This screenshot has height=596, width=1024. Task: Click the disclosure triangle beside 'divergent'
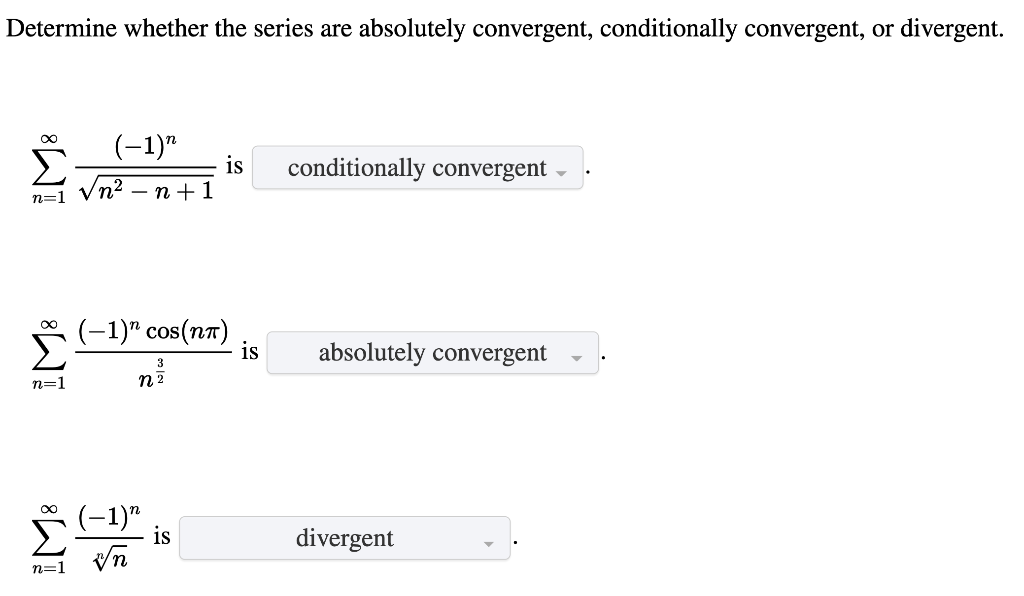[487, 543]
